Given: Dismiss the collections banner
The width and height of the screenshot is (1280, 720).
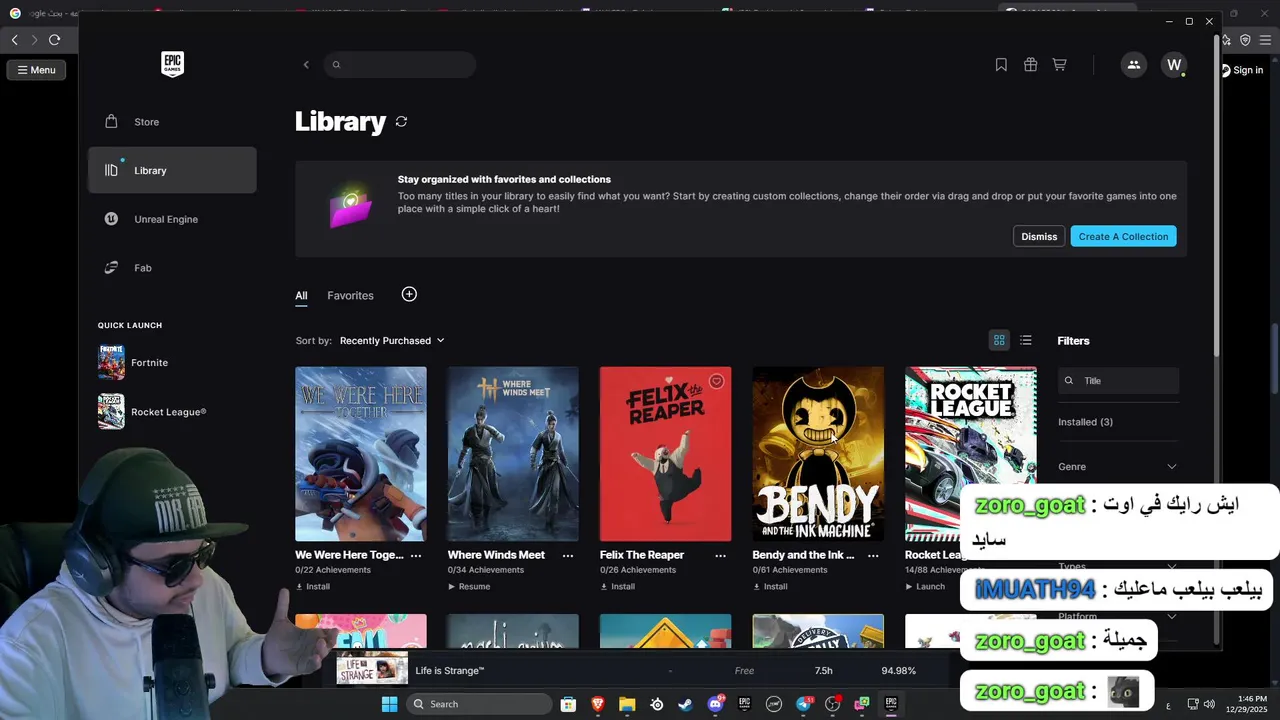Looking at the screenshot, I should (x=1039, y=237).
